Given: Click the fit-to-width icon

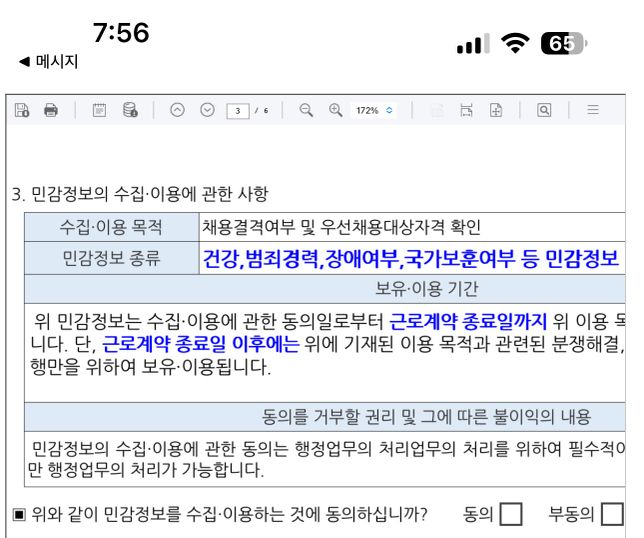Looking at the screenshot, I should (466, 110).
